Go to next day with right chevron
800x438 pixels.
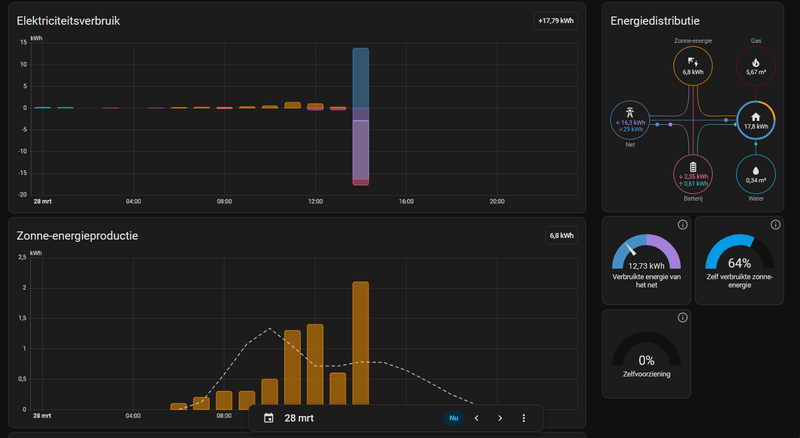click(x=500, y=418)
